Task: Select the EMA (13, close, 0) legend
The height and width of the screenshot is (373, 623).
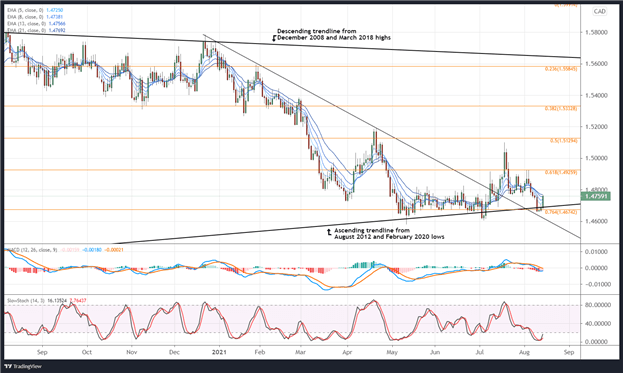Action: tap(36, 23)
